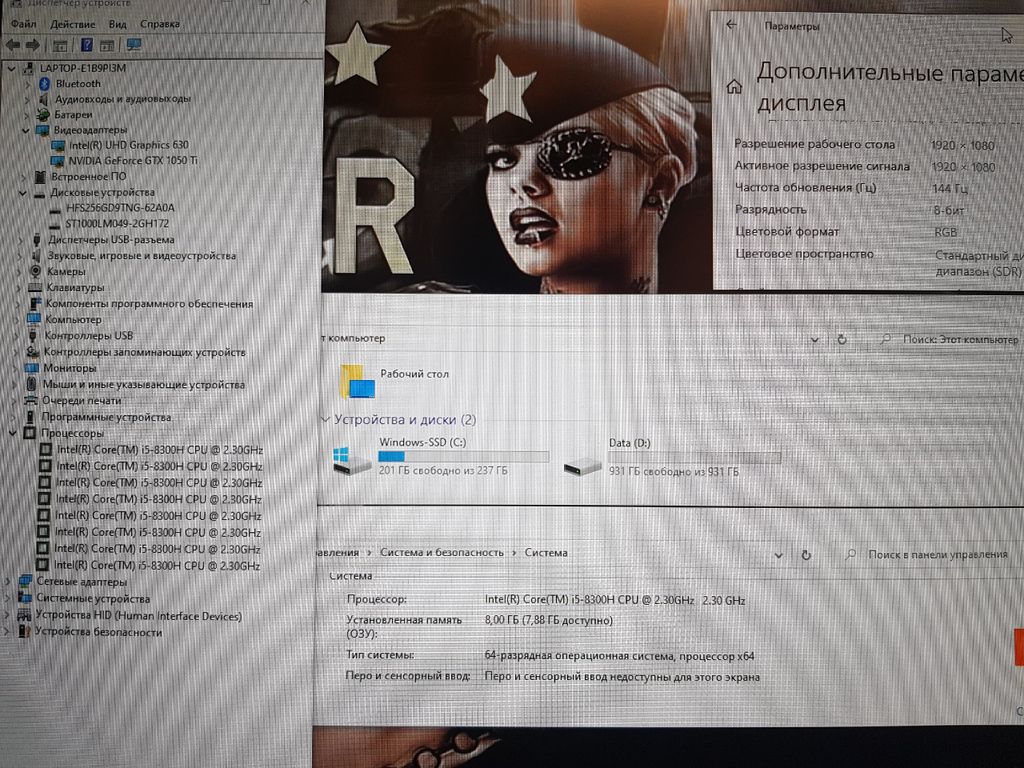1024x768 pixels.
Task: Click the refresh icon in Explorer address bar
Action: pyautogui.click(x=842, y=339)
